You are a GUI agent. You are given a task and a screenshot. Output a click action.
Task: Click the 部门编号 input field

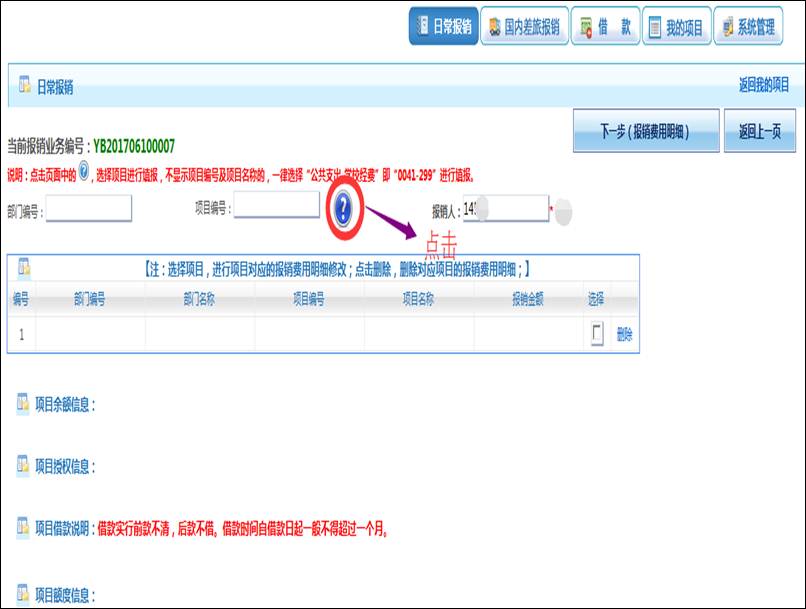point(89,208)
